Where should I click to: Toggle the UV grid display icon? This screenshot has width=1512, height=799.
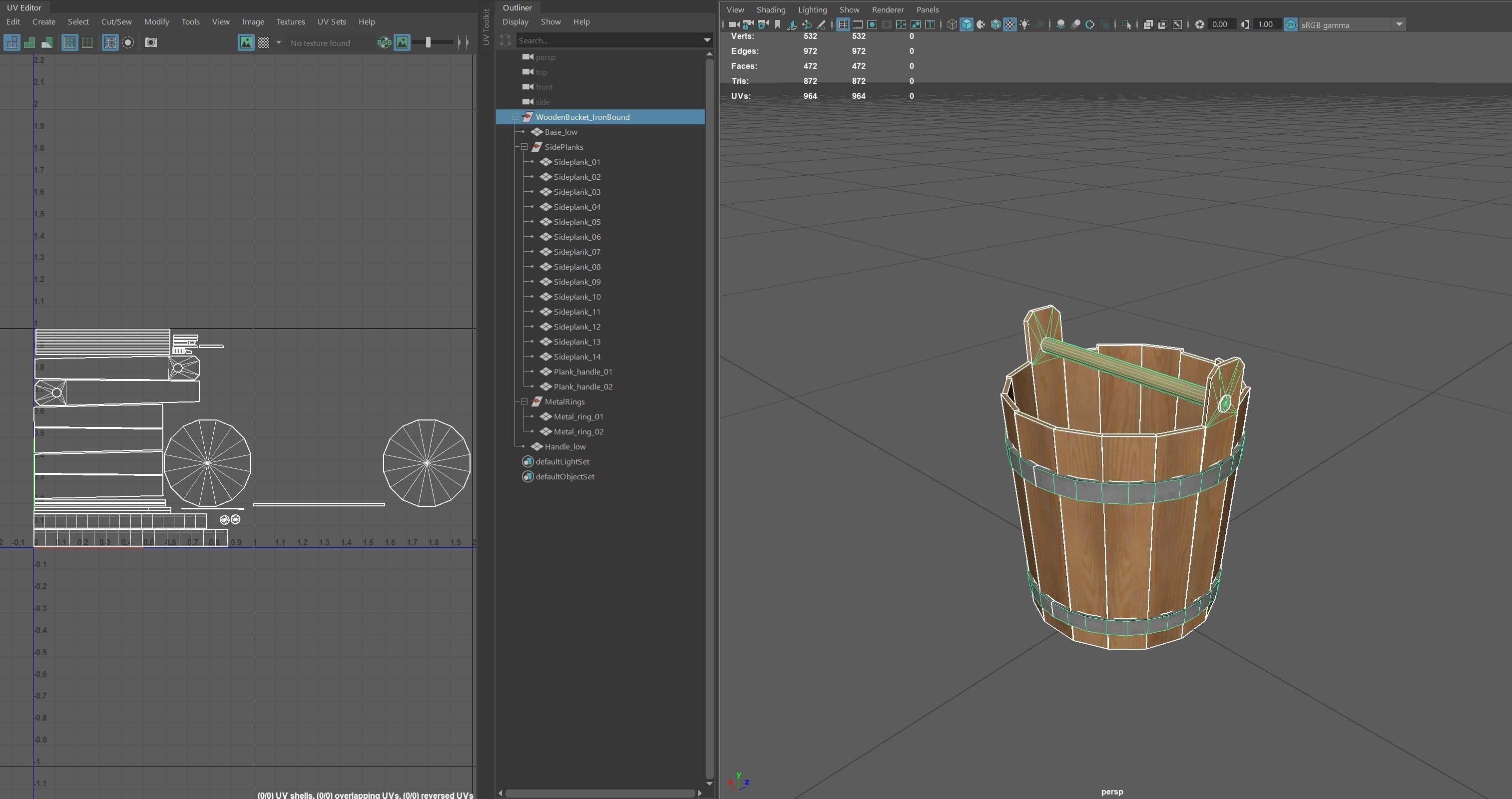point(110,42)
